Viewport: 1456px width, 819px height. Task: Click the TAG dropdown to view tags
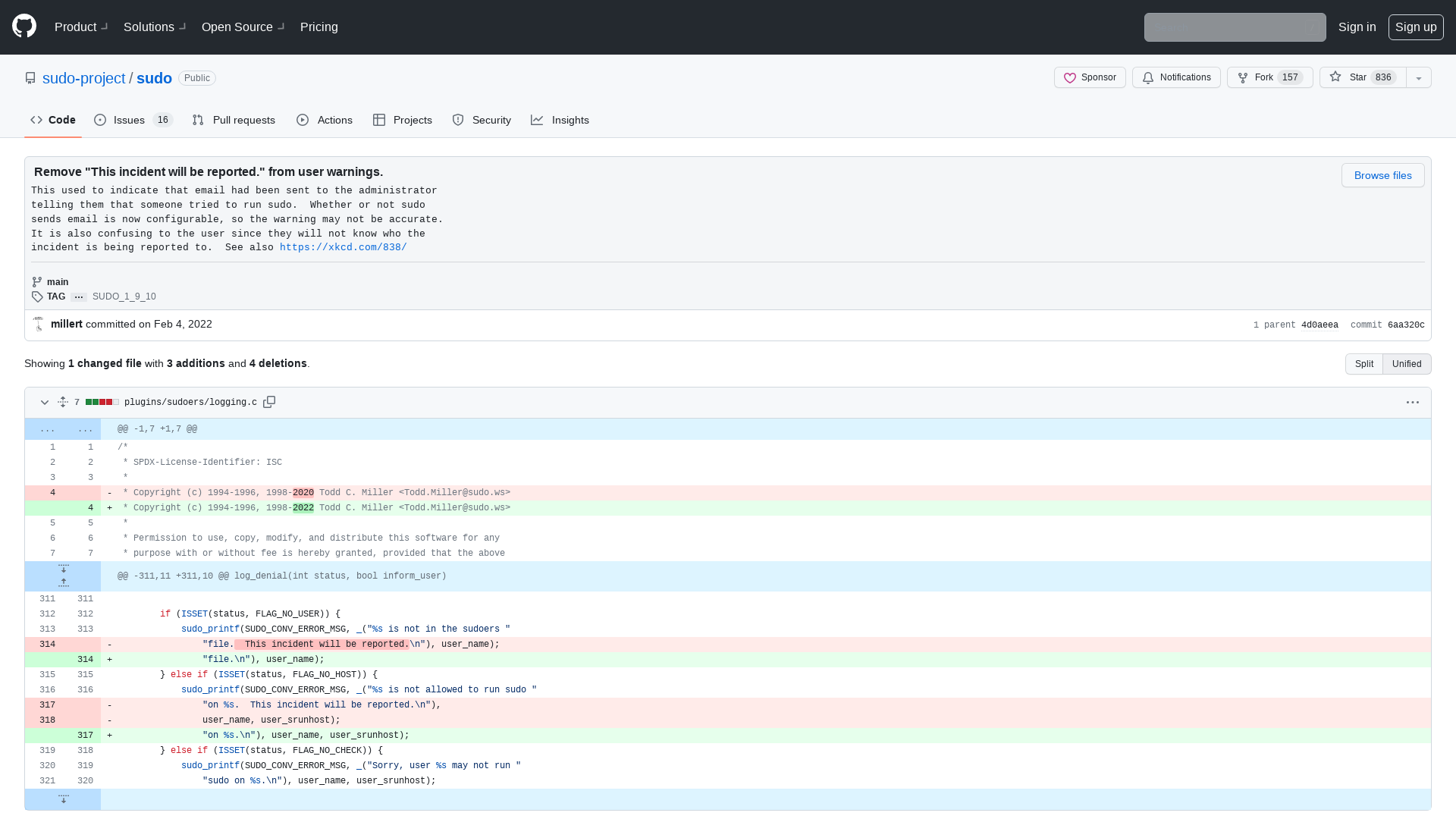(79, 296)
